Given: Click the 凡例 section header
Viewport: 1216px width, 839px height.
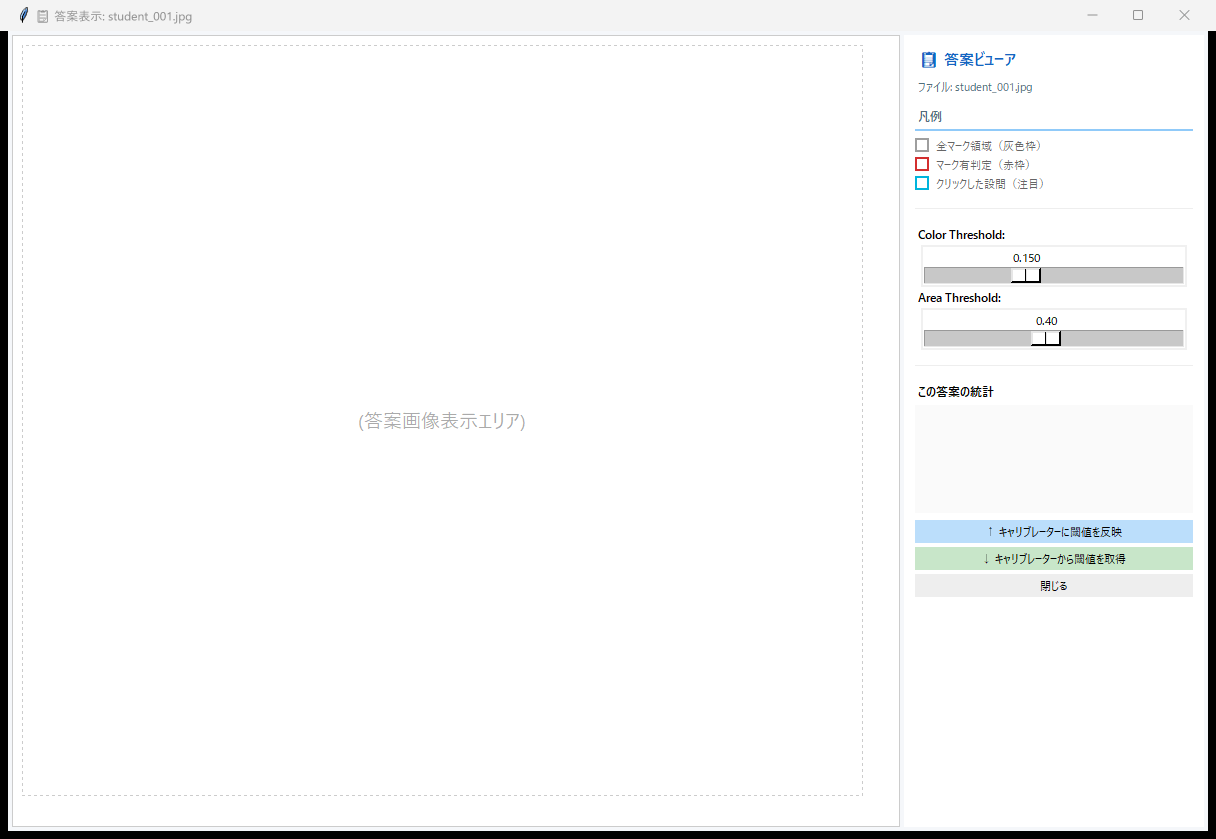Looking at the screenshot, I should tap(928, 115).
